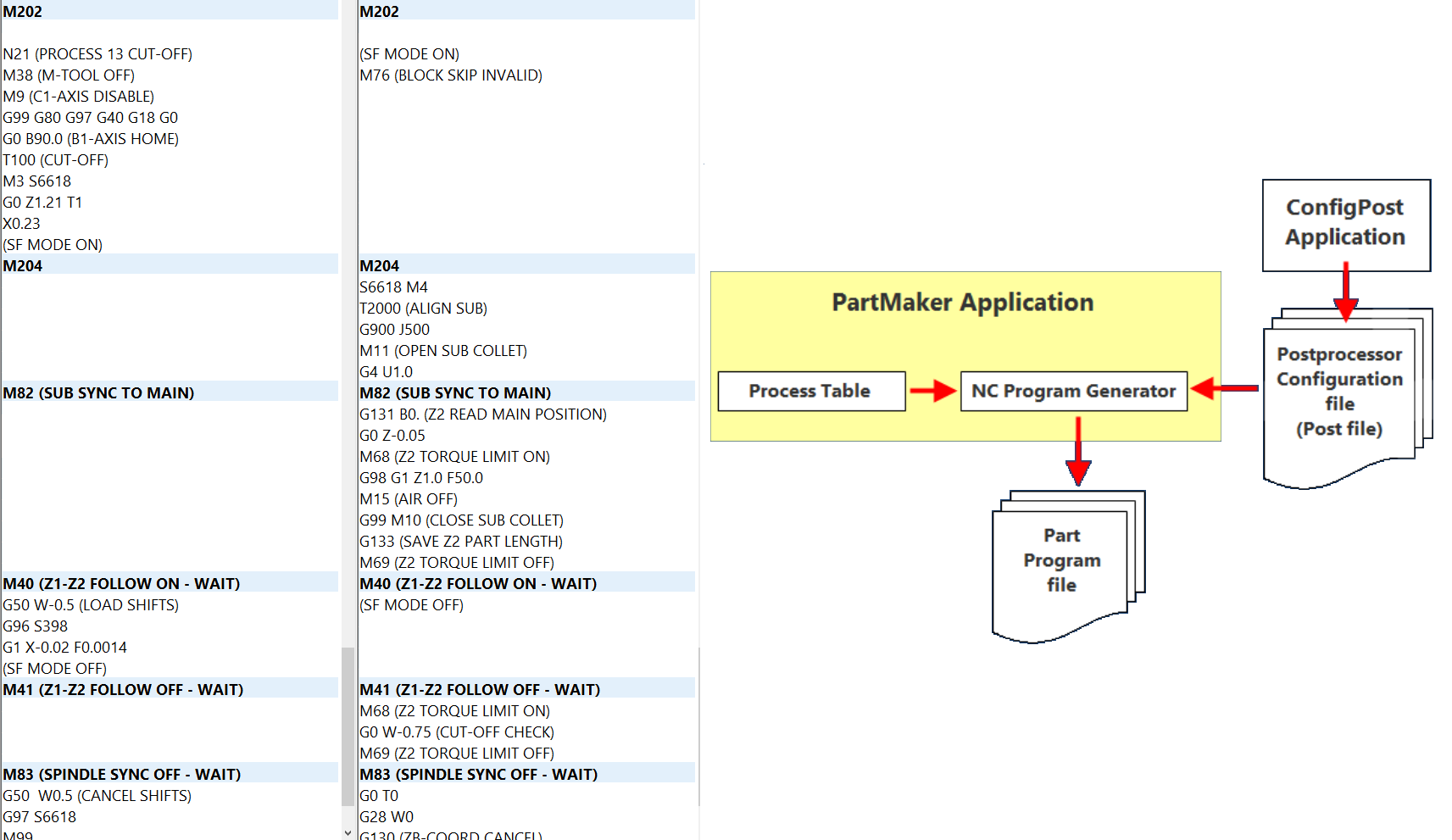Image resolution: width=1452 pixels, height=840 pixels.
Task: Select line G50 W0.5 (CANCEL SHIFTS)
Action: pyautogui.click(x=97, y=796)
